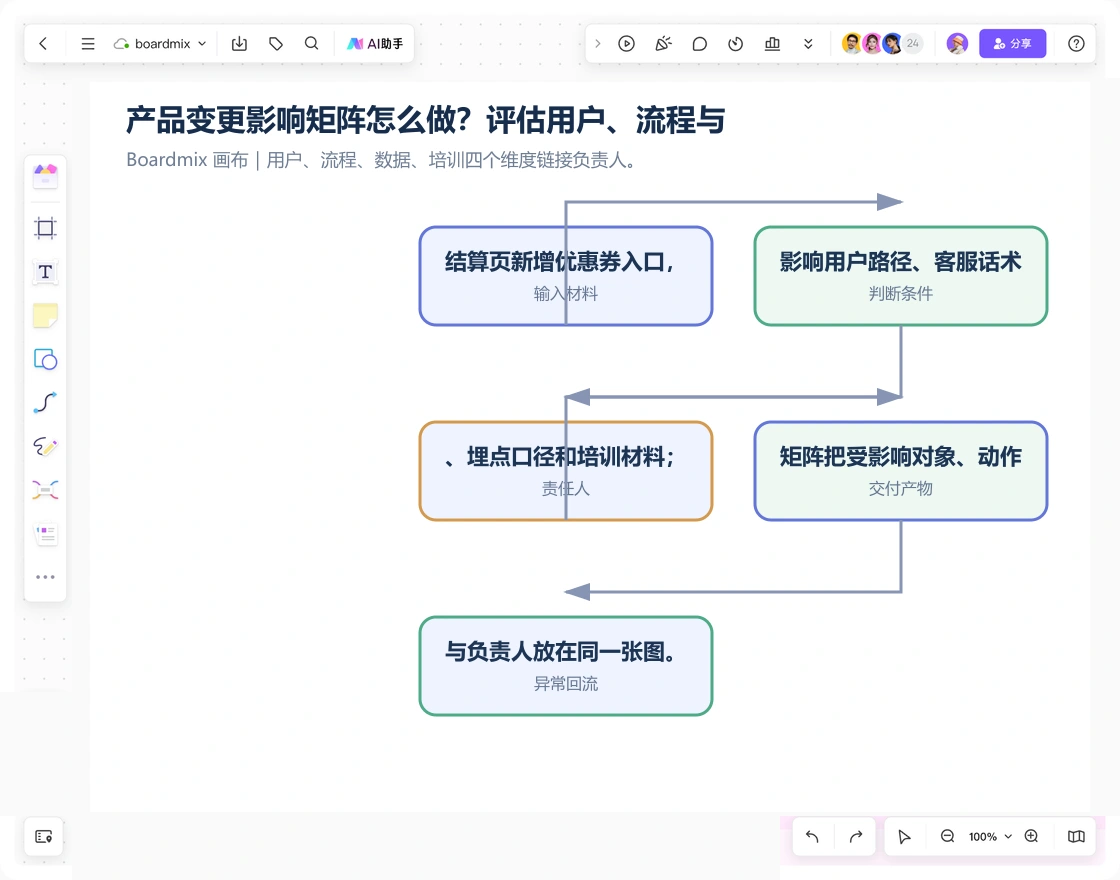Select the cursor pointer tool
1120x880 pixels.
(904, 836)
